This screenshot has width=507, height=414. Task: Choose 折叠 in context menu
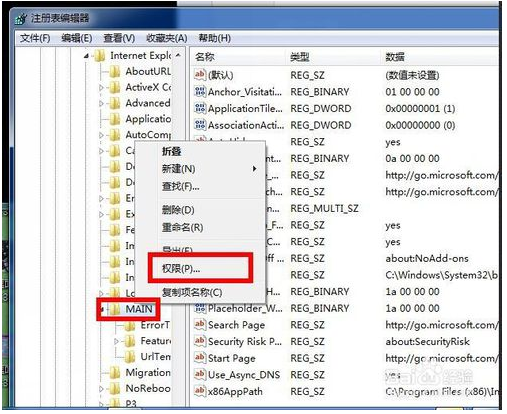click(171, 151)
